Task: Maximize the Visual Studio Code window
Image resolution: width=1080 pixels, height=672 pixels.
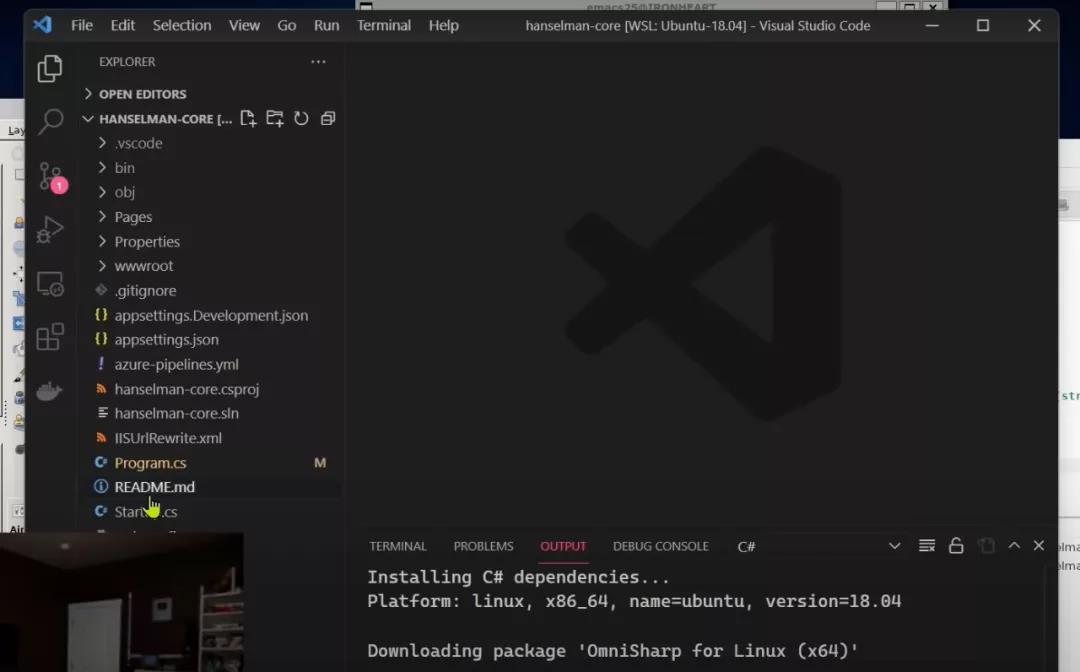Action: [983, 25]
